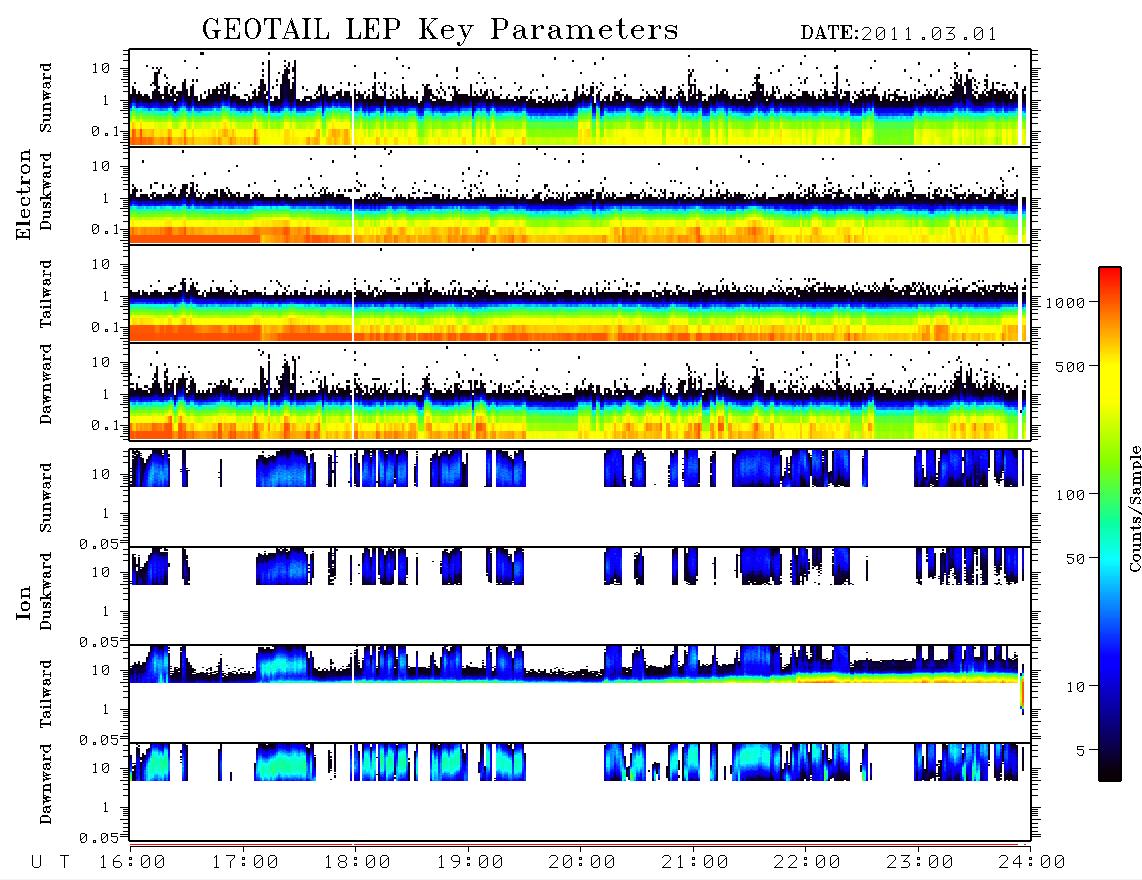Select the Electron "Sunward" axis label
The height and width of the screenshot is (880, 1142).
coord(46,98)
